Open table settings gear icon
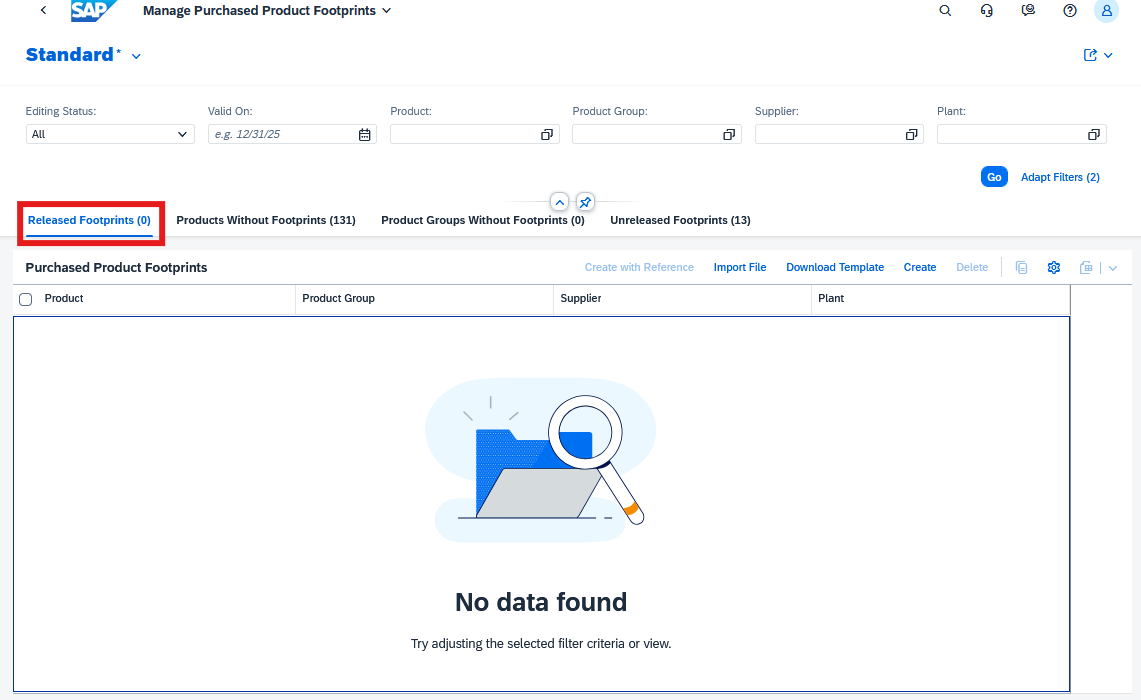The image size is (1141, 700). (1053, 268)
